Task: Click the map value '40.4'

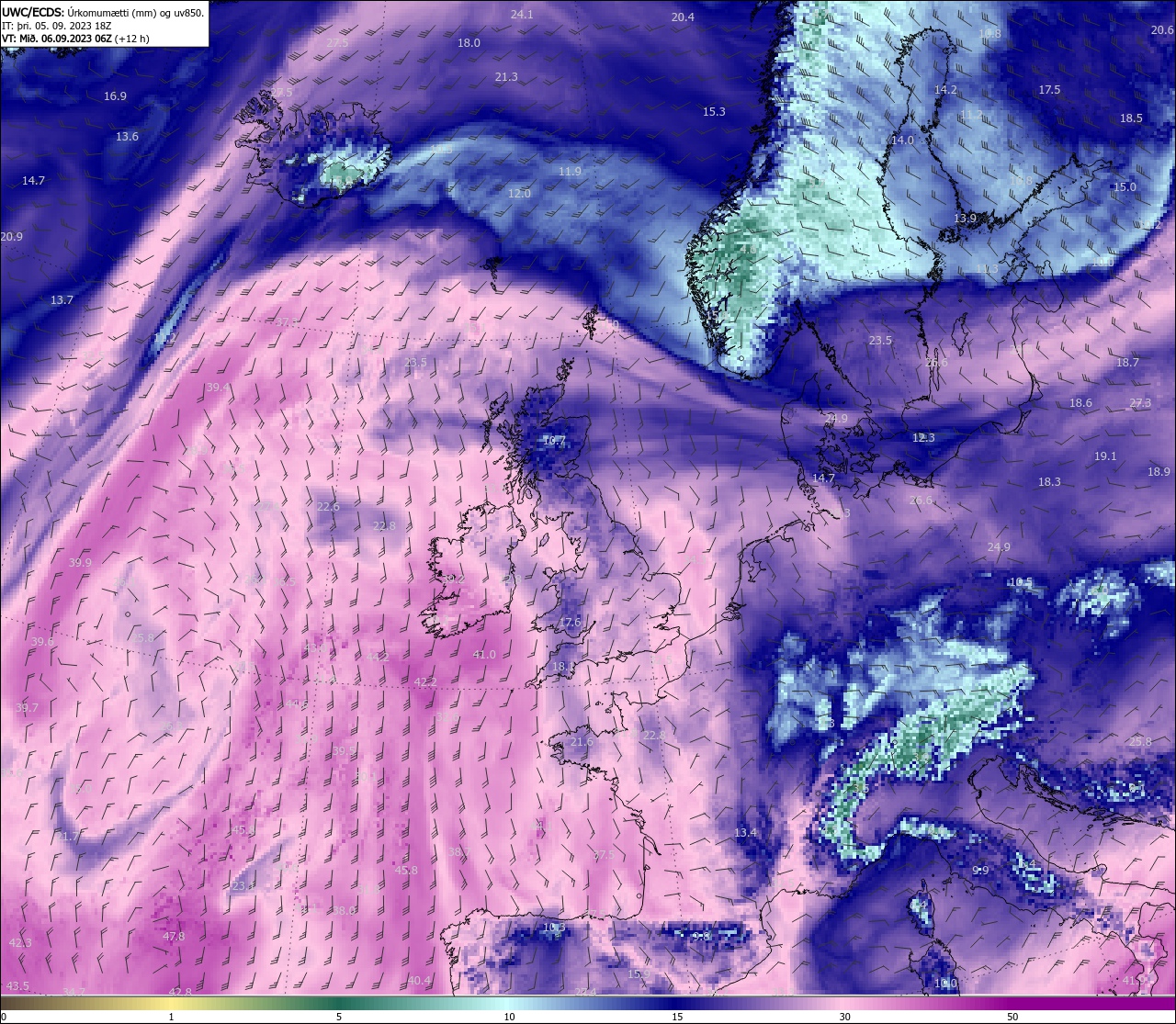Action: (x=419, y=981)
